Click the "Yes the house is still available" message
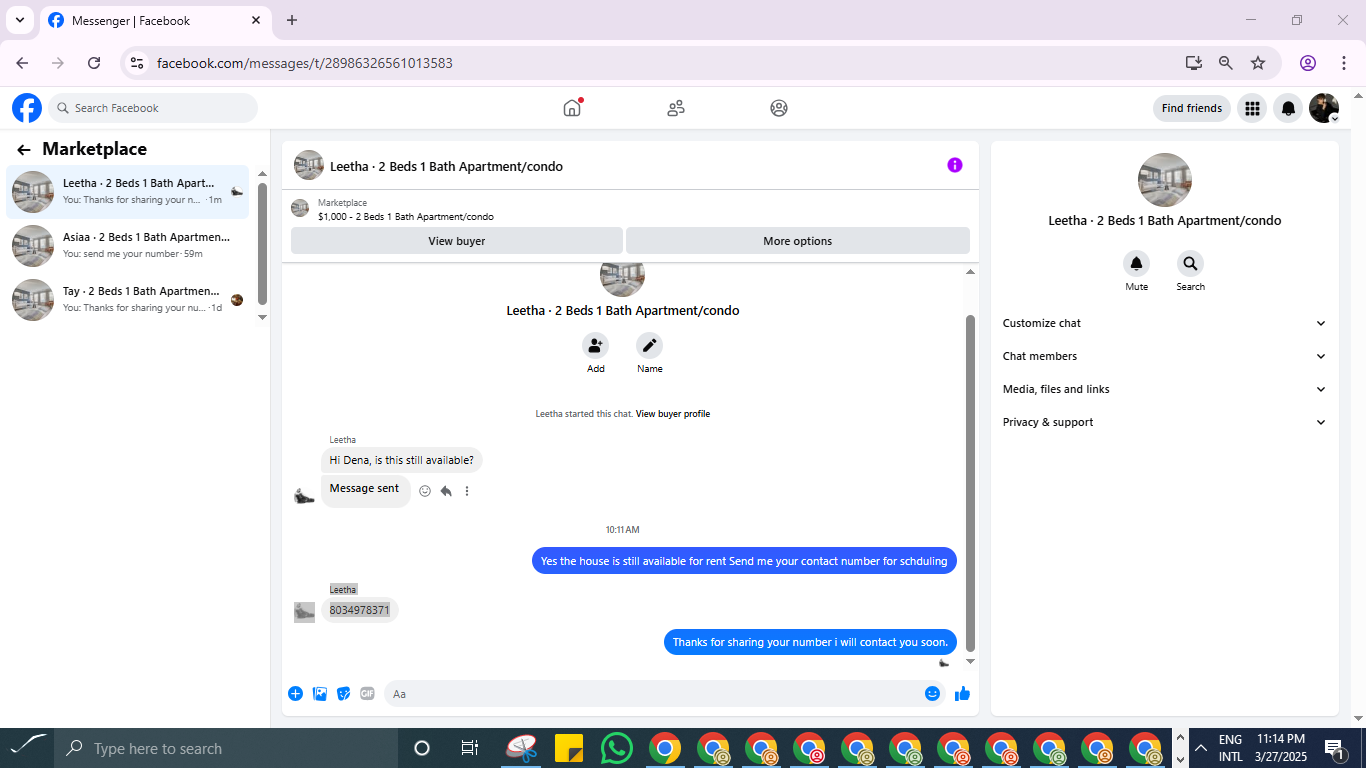 pyautogui.click(x=744, y=561)
